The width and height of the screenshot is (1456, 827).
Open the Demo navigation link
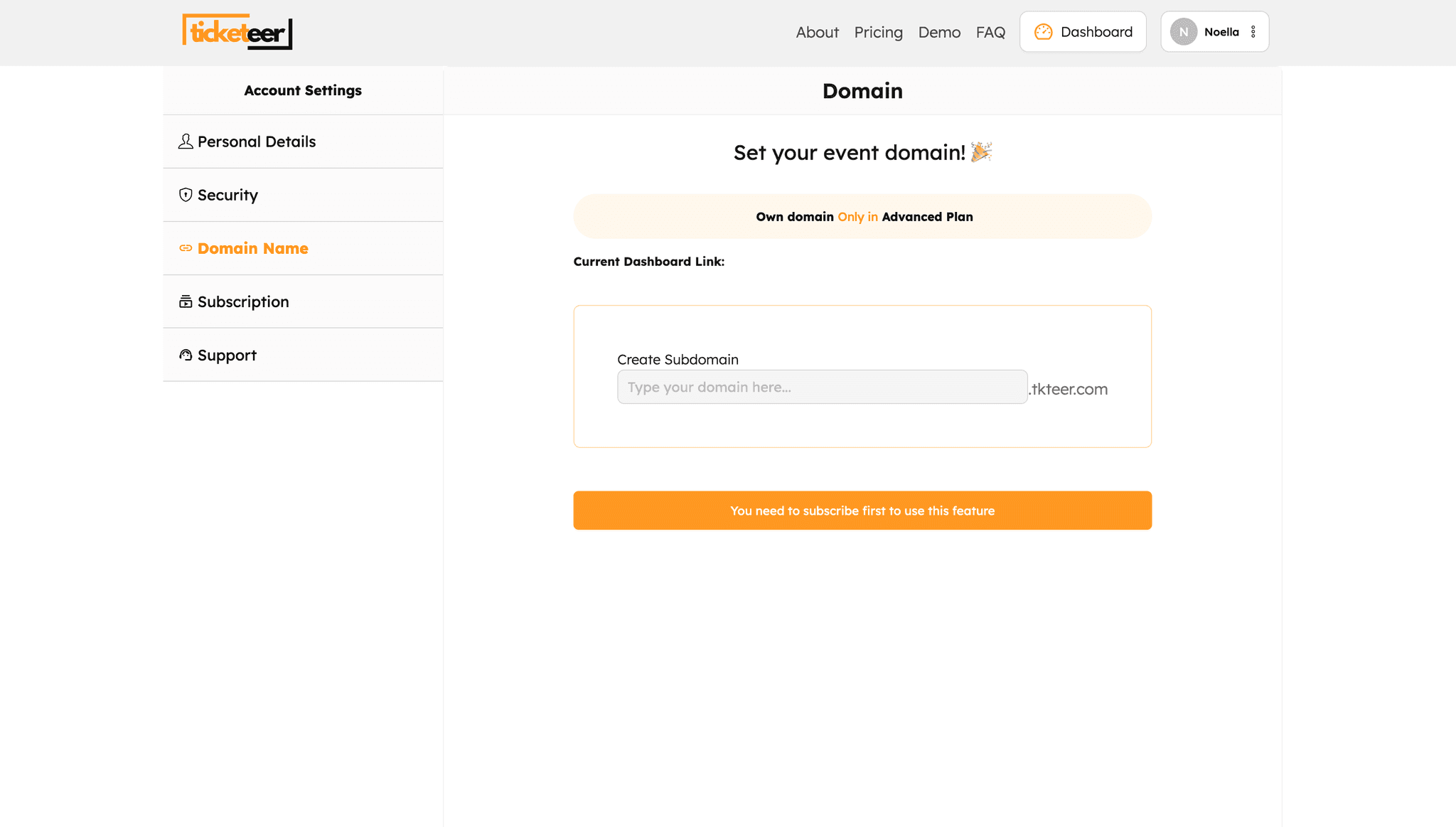point(939,31)
